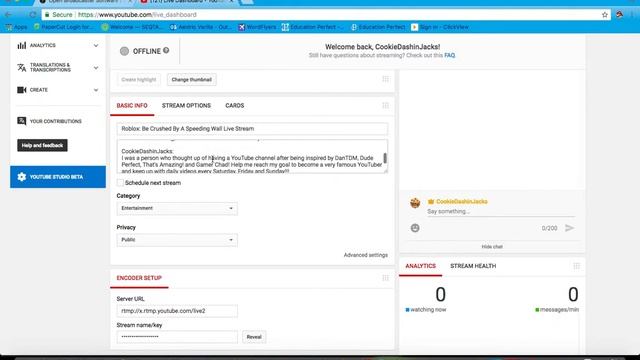Click the Create camera icon in sidebar
The width and height of the screenshot is (640, 360).
pyautogui.click(x=22, y=90)
